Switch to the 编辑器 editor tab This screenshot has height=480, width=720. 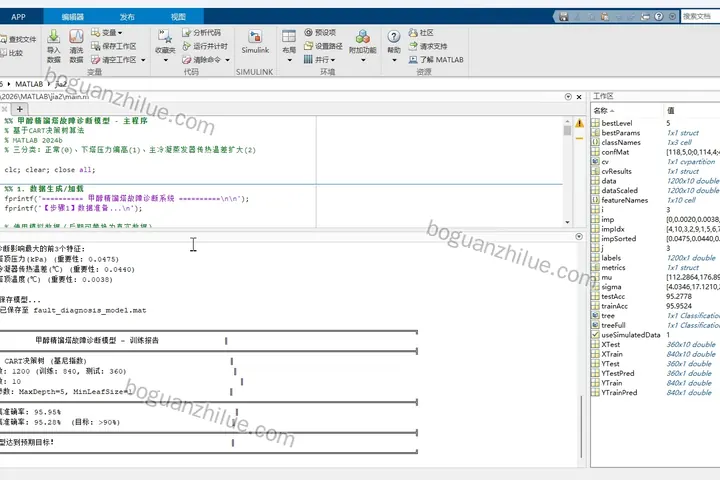click(x=73, y=17)
